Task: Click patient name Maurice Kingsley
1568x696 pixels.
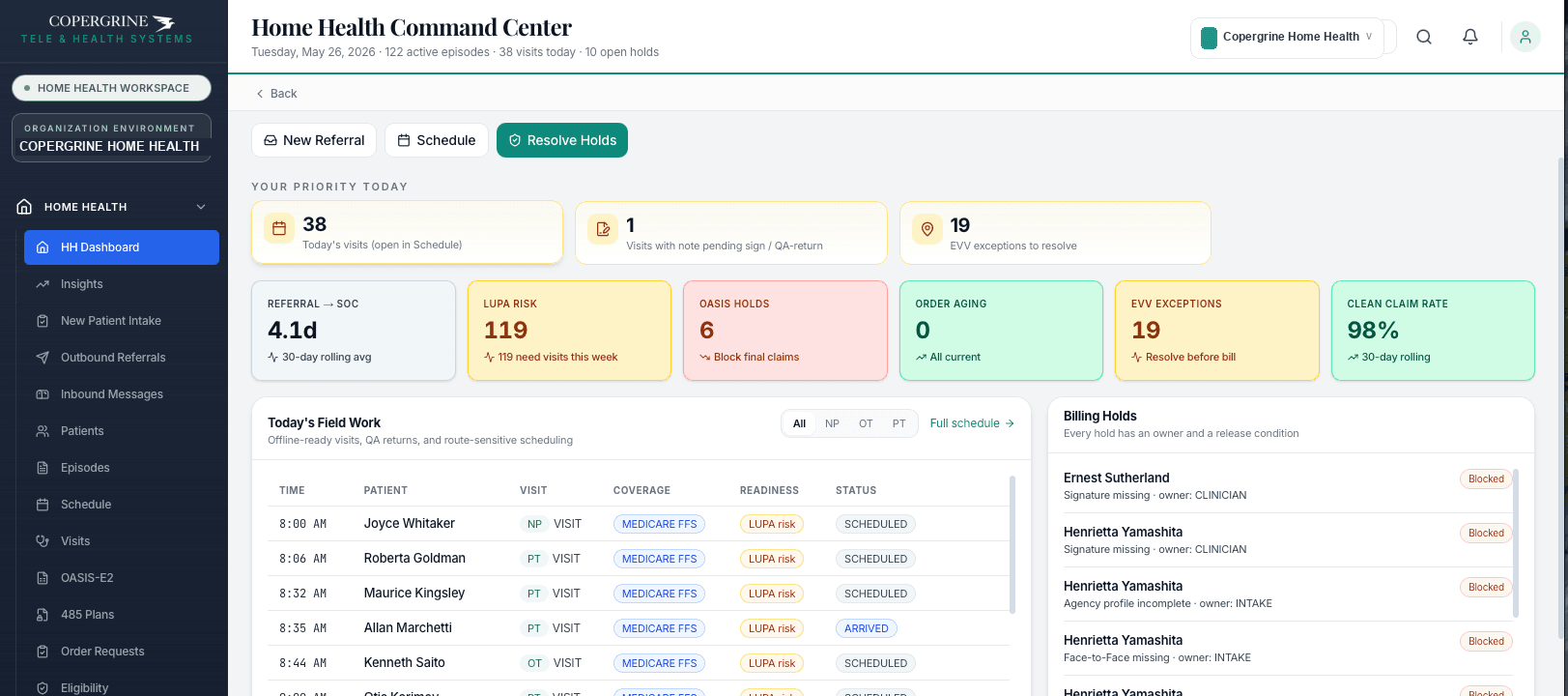Action: pos(414,594)
